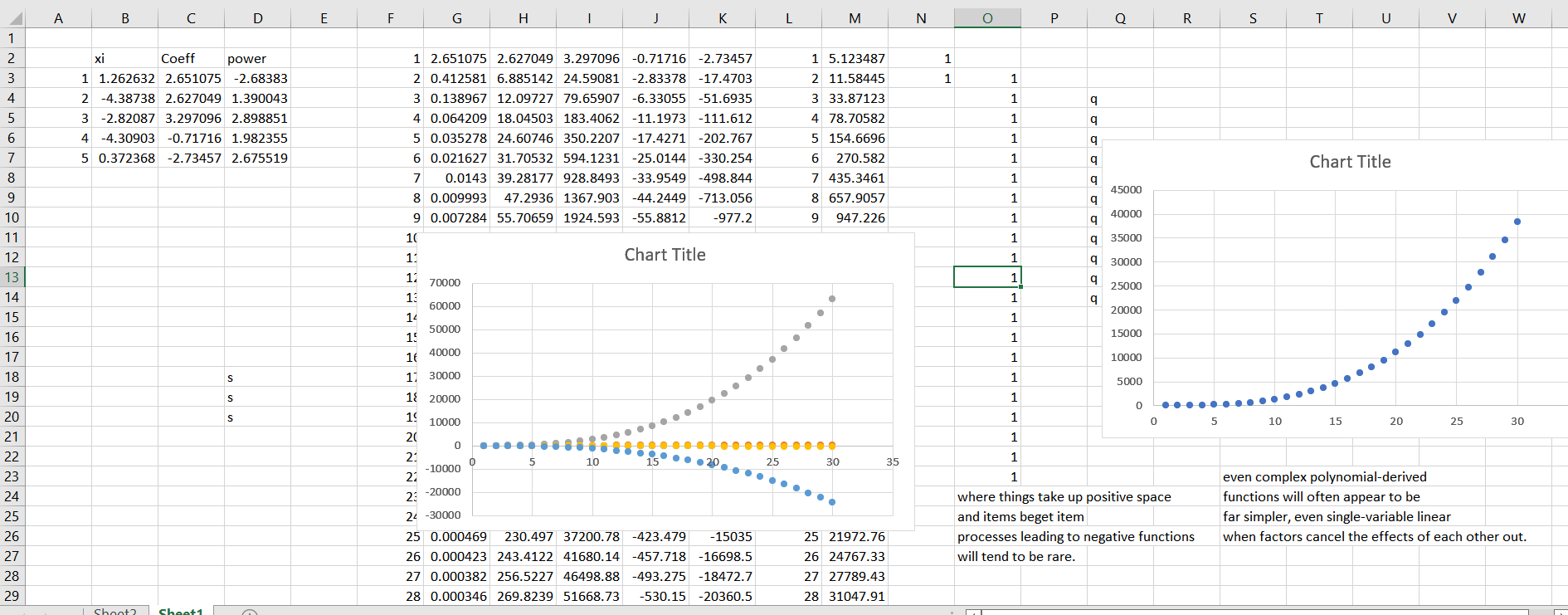Click the 'Coeff' header cell

pyautogui.click(x=191, y=58)
